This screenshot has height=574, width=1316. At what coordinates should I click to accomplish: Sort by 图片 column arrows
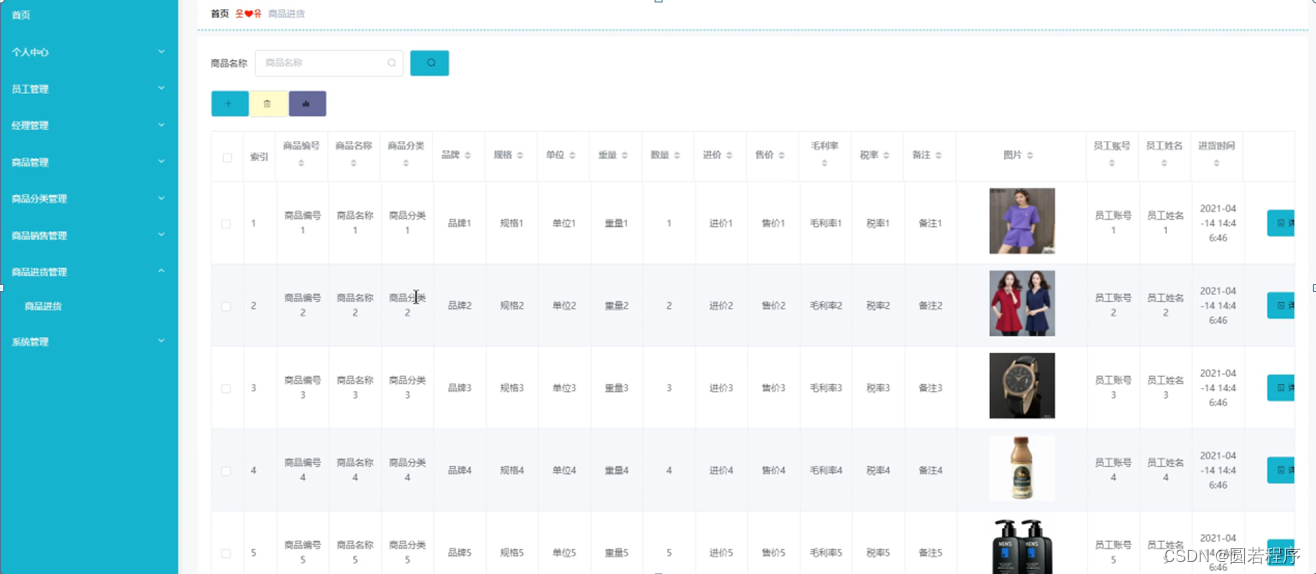pos(1030,155)
